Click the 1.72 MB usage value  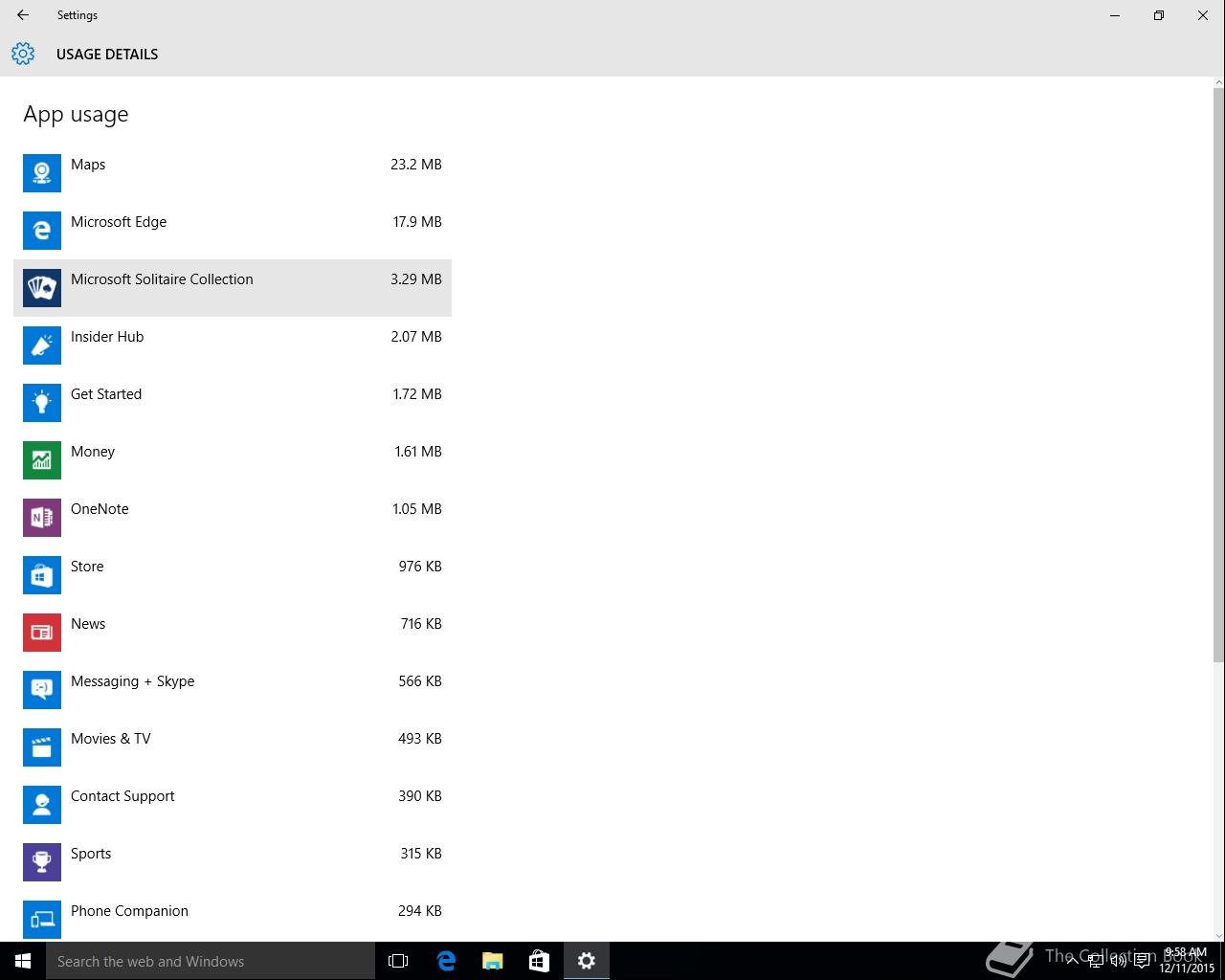click(417, 394)
